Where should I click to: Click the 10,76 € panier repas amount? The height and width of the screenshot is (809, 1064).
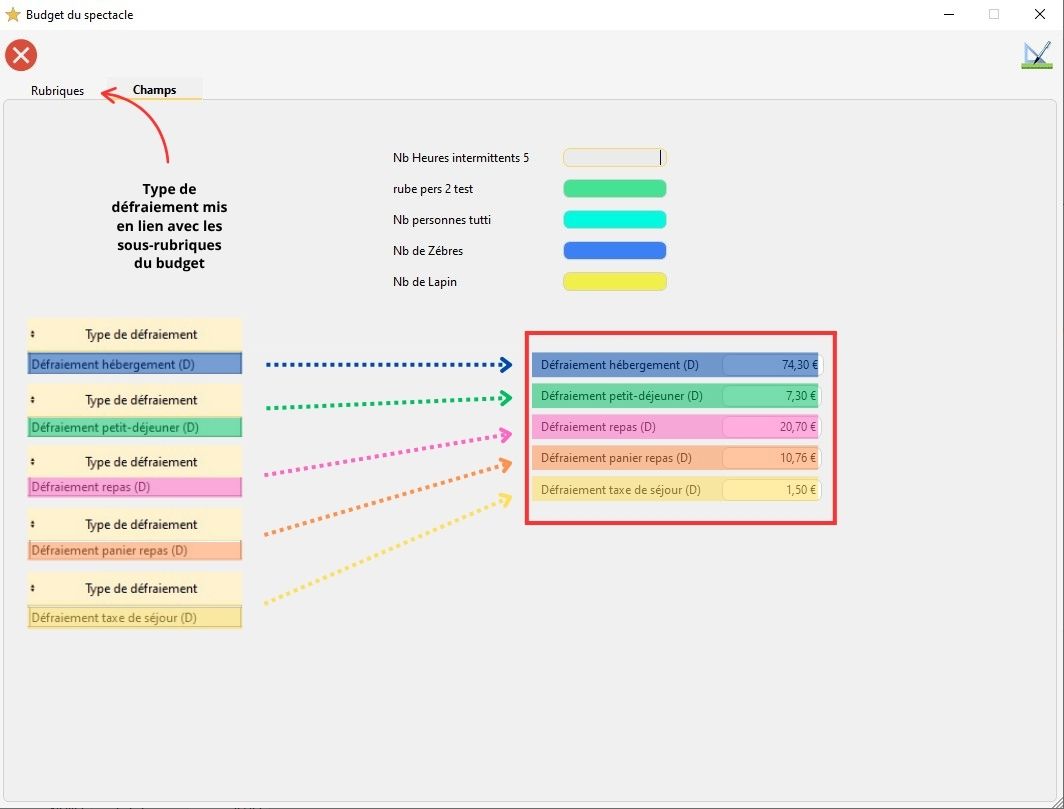pyautogui.click(x=770, y=458)
